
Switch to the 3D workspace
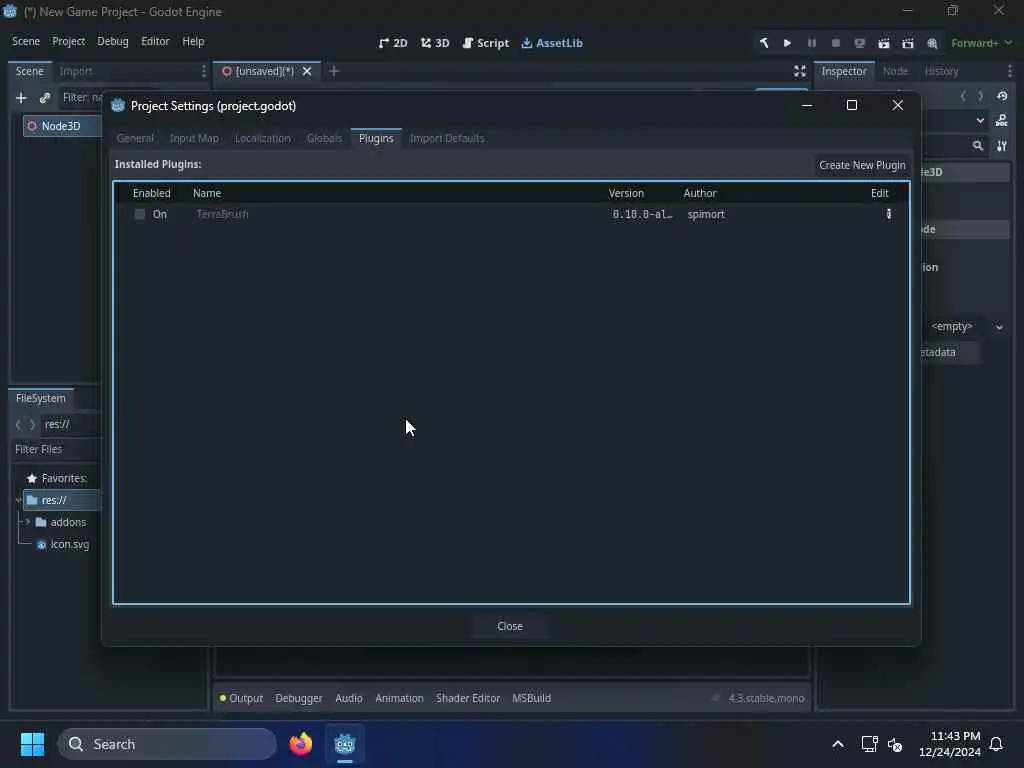[x=435, y=43]
